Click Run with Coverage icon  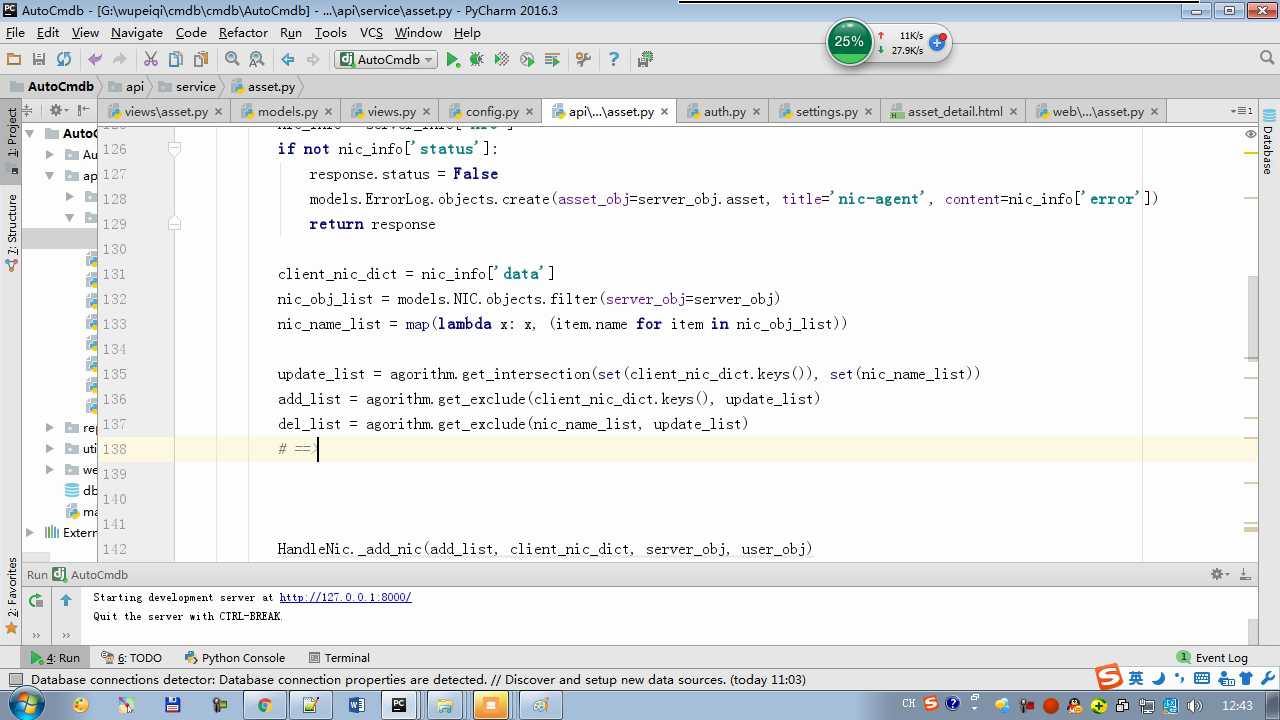[502, 60]
